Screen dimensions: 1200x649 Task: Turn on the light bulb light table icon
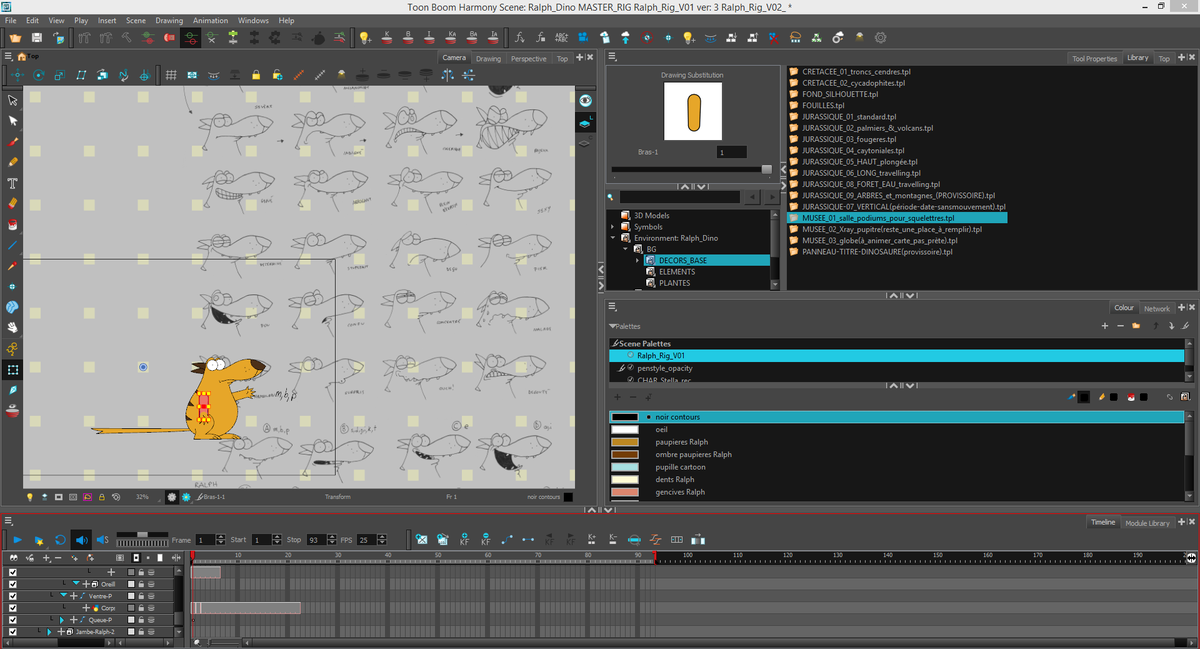pyautogui.click(x=29, y=496)
